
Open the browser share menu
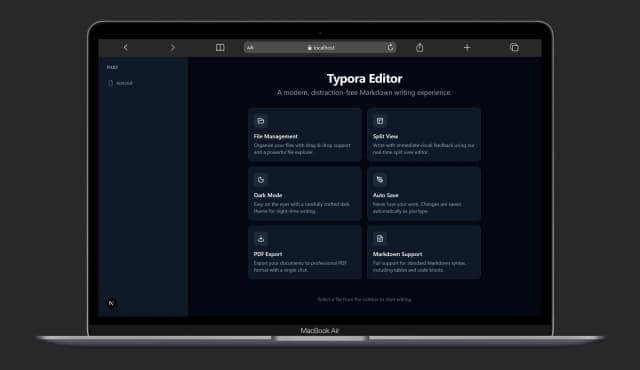[420, 48]
